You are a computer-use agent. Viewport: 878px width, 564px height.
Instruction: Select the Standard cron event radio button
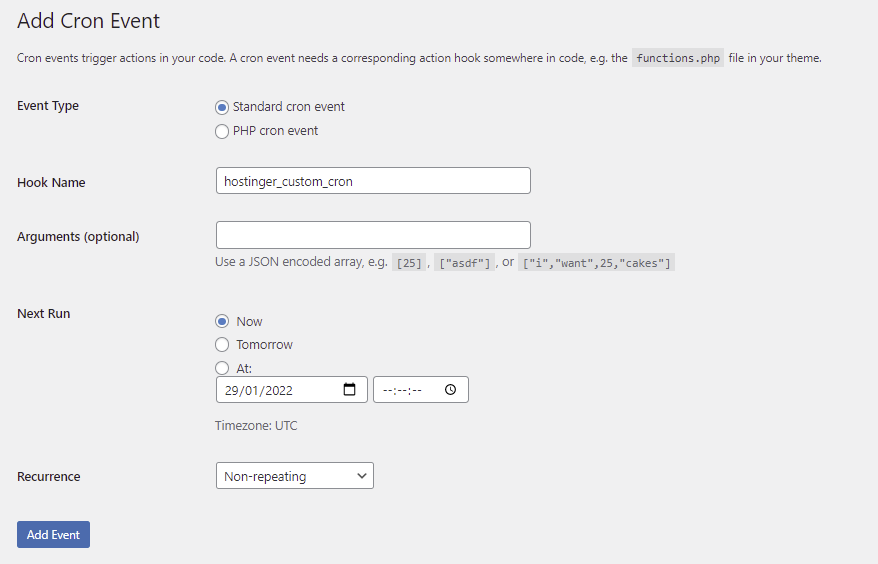click(x=222, y=107)
